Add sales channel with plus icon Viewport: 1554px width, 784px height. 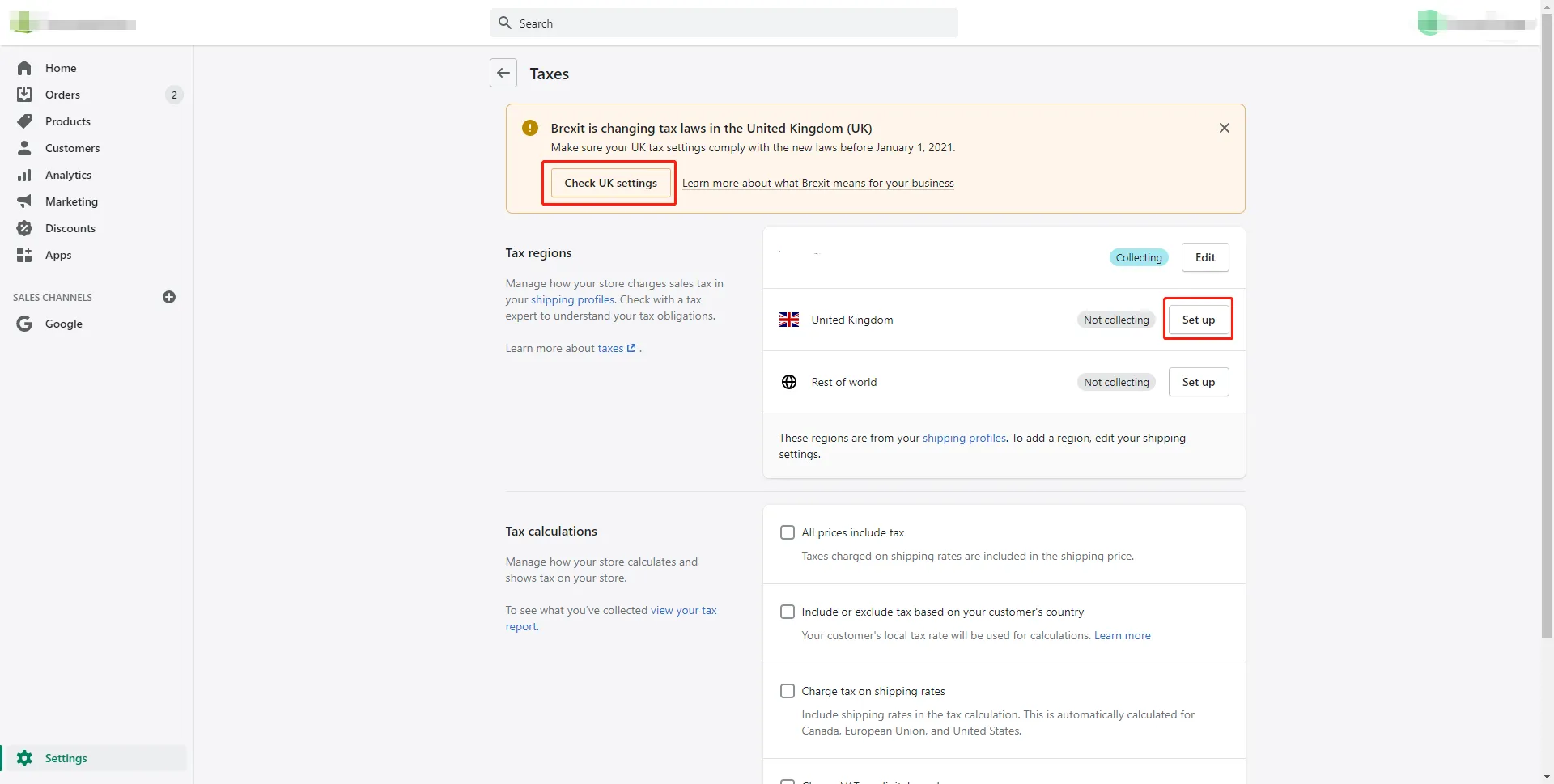click(x=169, y=297)
